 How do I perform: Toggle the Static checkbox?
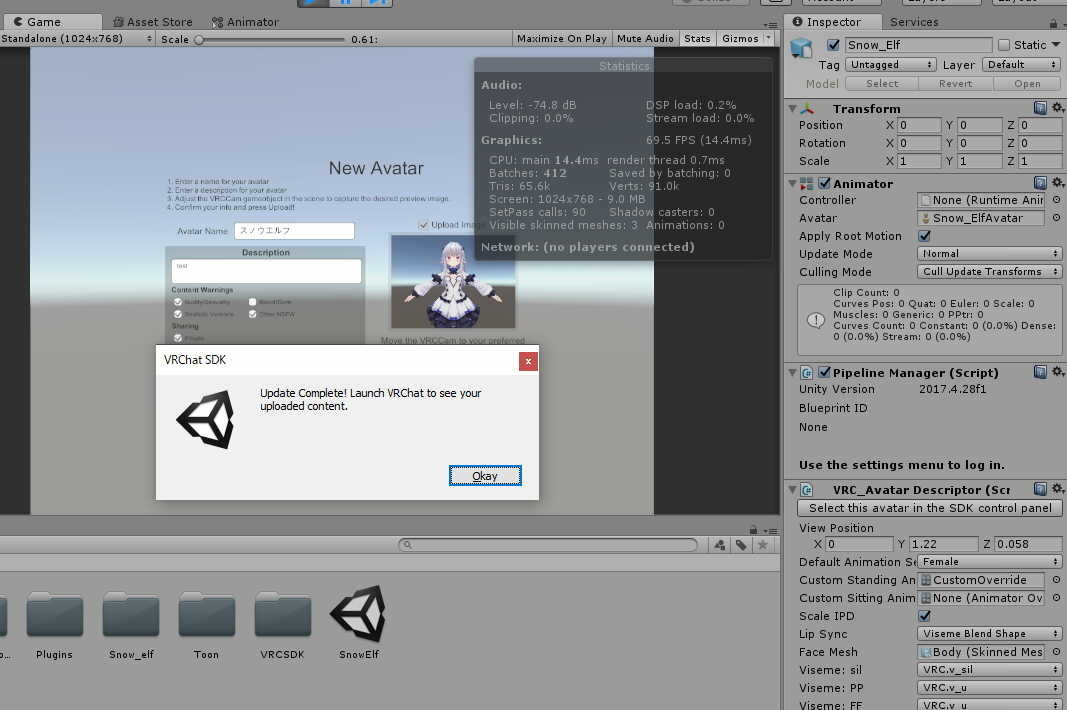coord(1004,45)
